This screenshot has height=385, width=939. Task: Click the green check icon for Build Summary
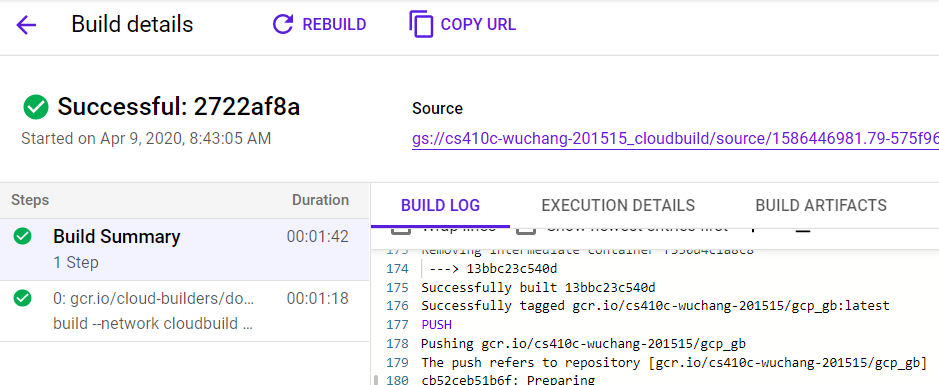click(x=22, y=237)
